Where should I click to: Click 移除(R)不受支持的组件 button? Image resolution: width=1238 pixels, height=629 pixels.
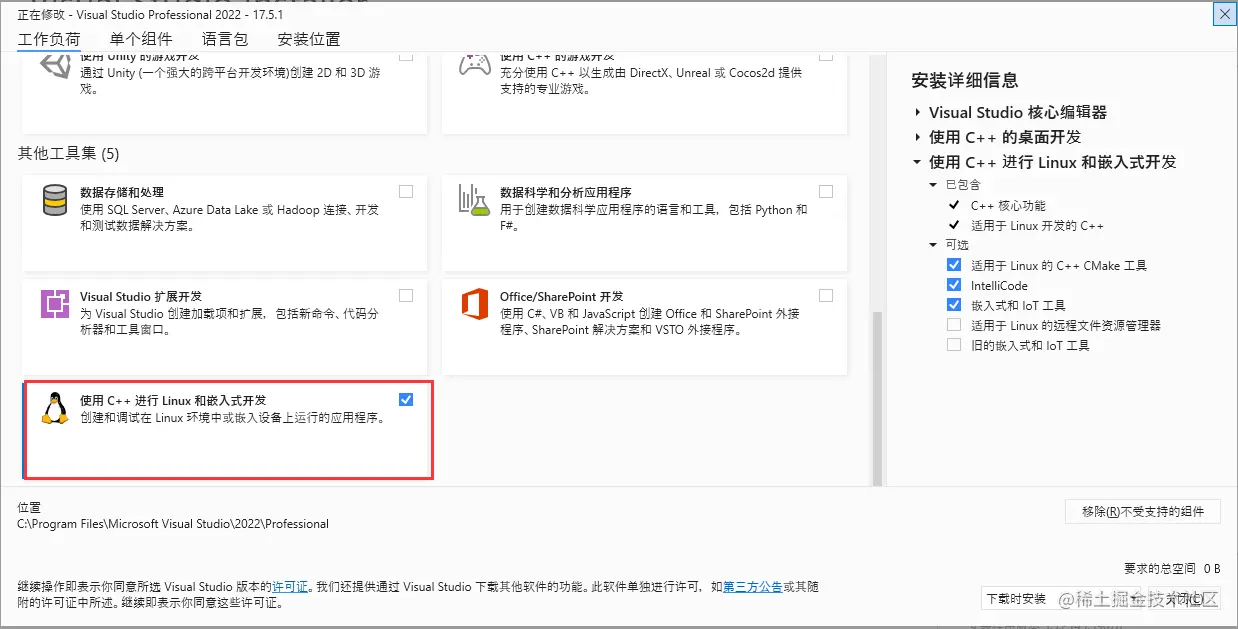(x=1143, y=512)
